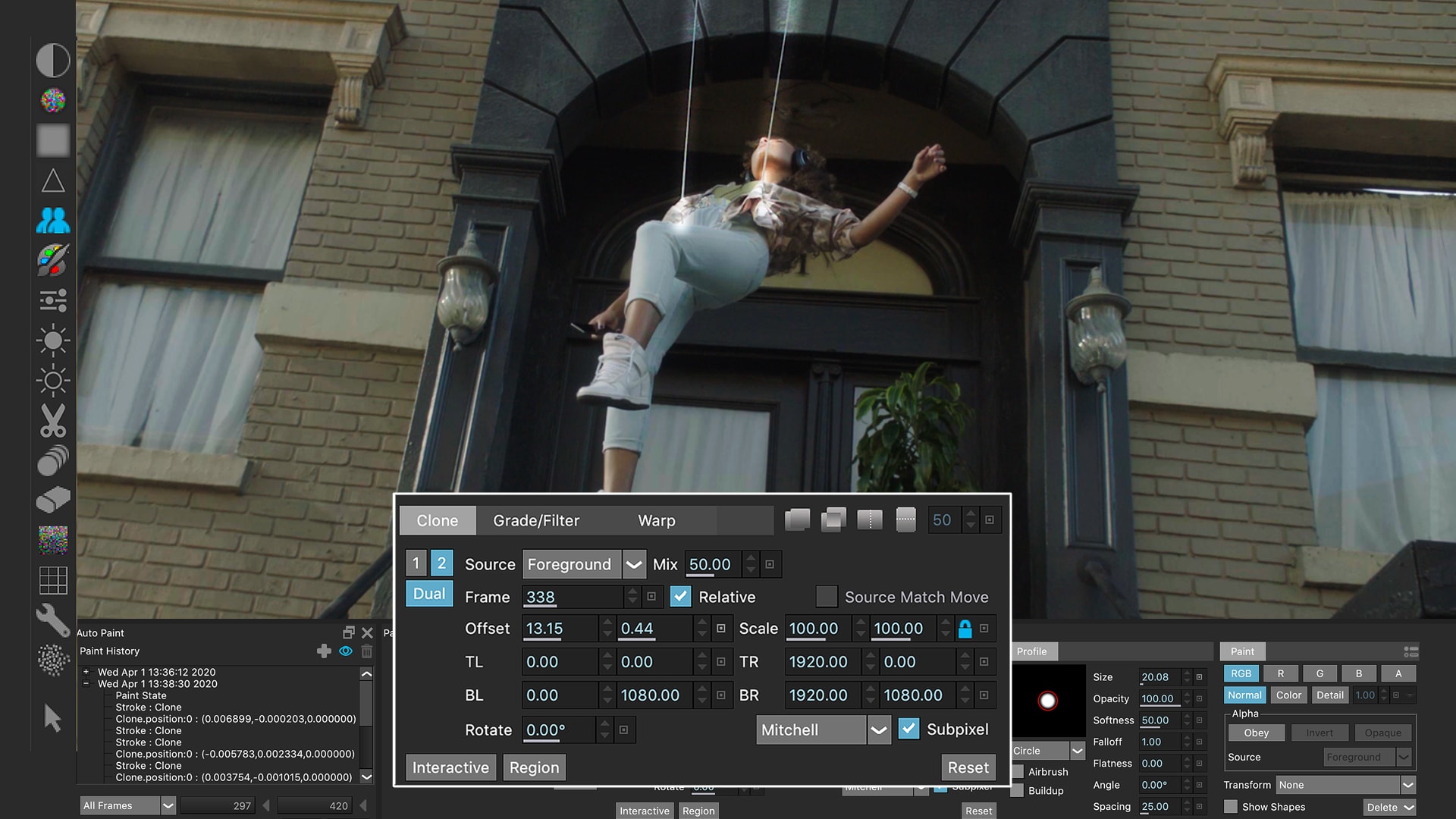1456x819 pixels.
Task: Enable the Buildup checkbox
Action: (1018, 791)
